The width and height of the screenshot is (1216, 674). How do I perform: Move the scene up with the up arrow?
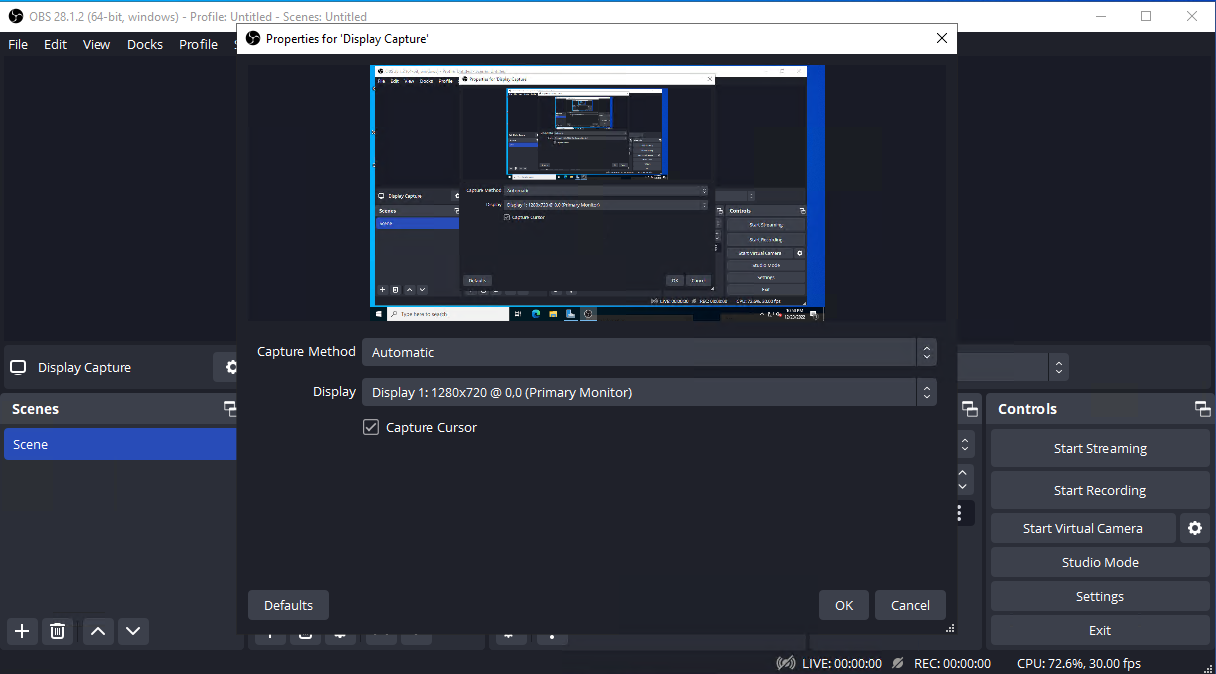(97, 631)
